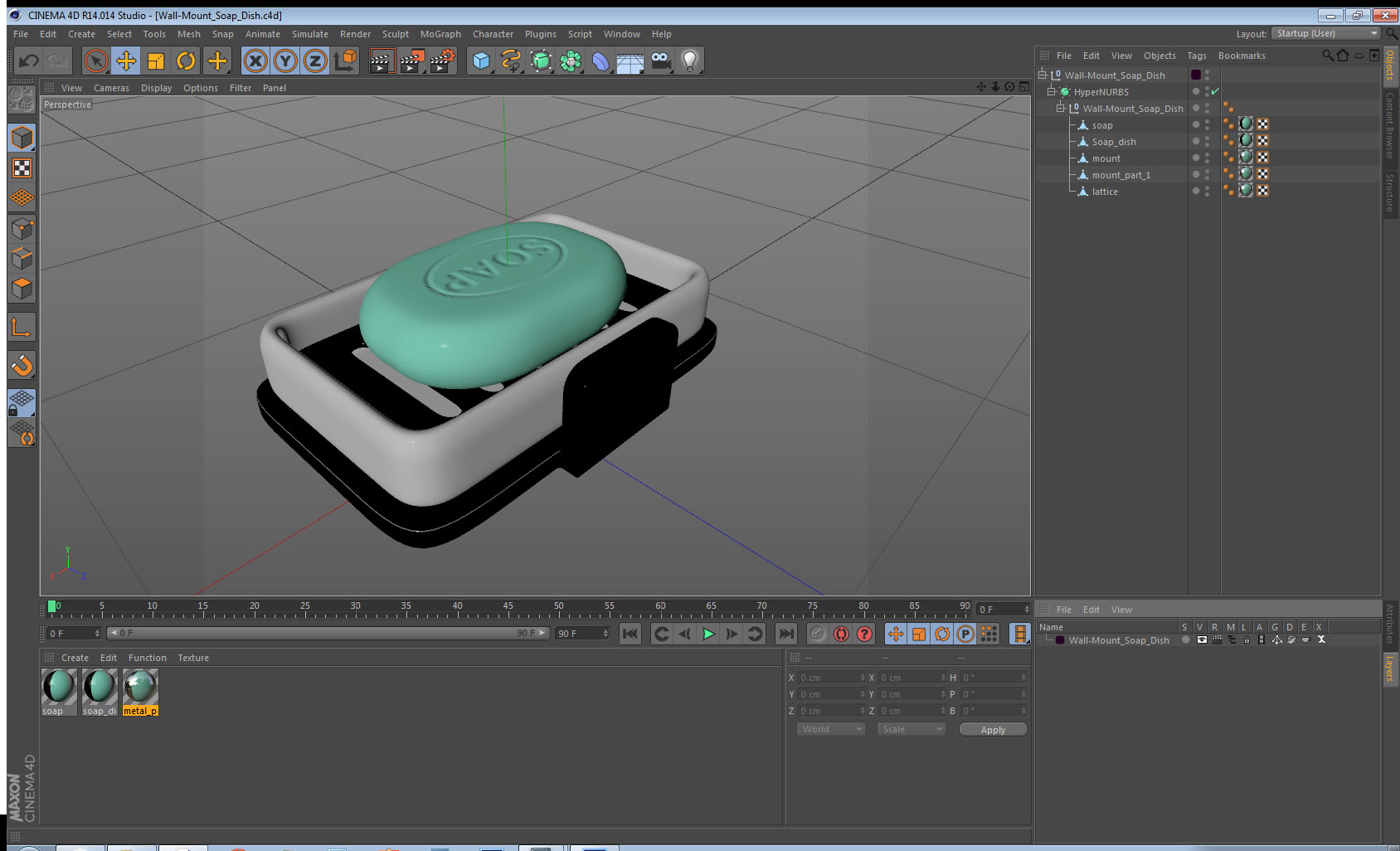Play the animation forward
This screenshot has width=1400, height=851.
[708, 634]
